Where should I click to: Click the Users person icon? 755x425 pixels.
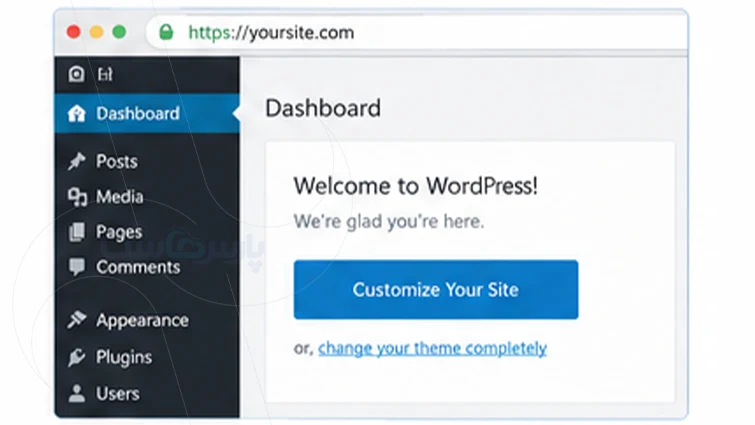coord(77,393)
